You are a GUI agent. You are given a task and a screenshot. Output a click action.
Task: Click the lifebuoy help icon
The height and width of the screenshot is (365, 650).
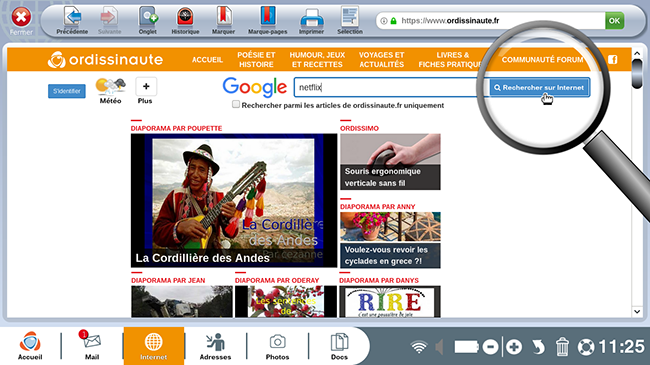(586, 347)
